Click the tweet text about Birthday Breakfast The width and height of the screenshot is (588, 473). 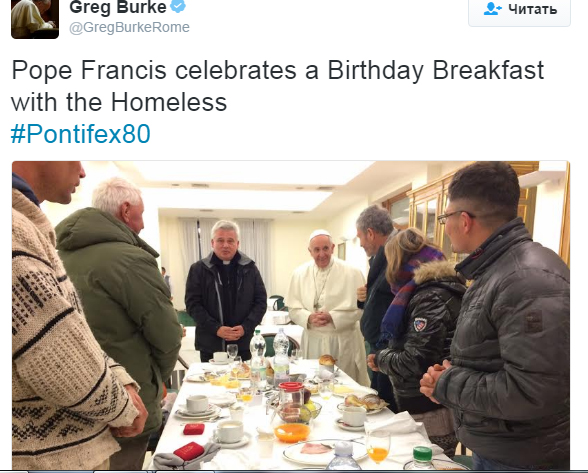[278, 86]
